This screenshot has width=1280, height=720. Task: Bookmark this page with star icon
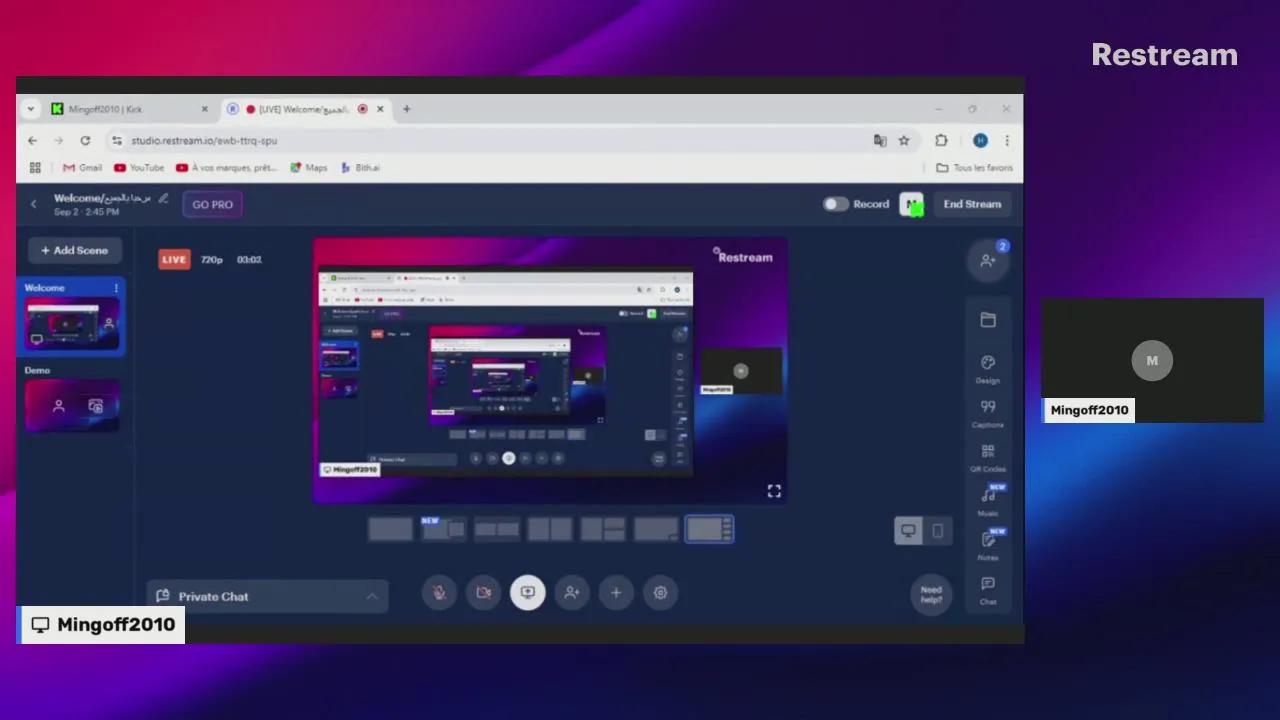pos(904,141)
